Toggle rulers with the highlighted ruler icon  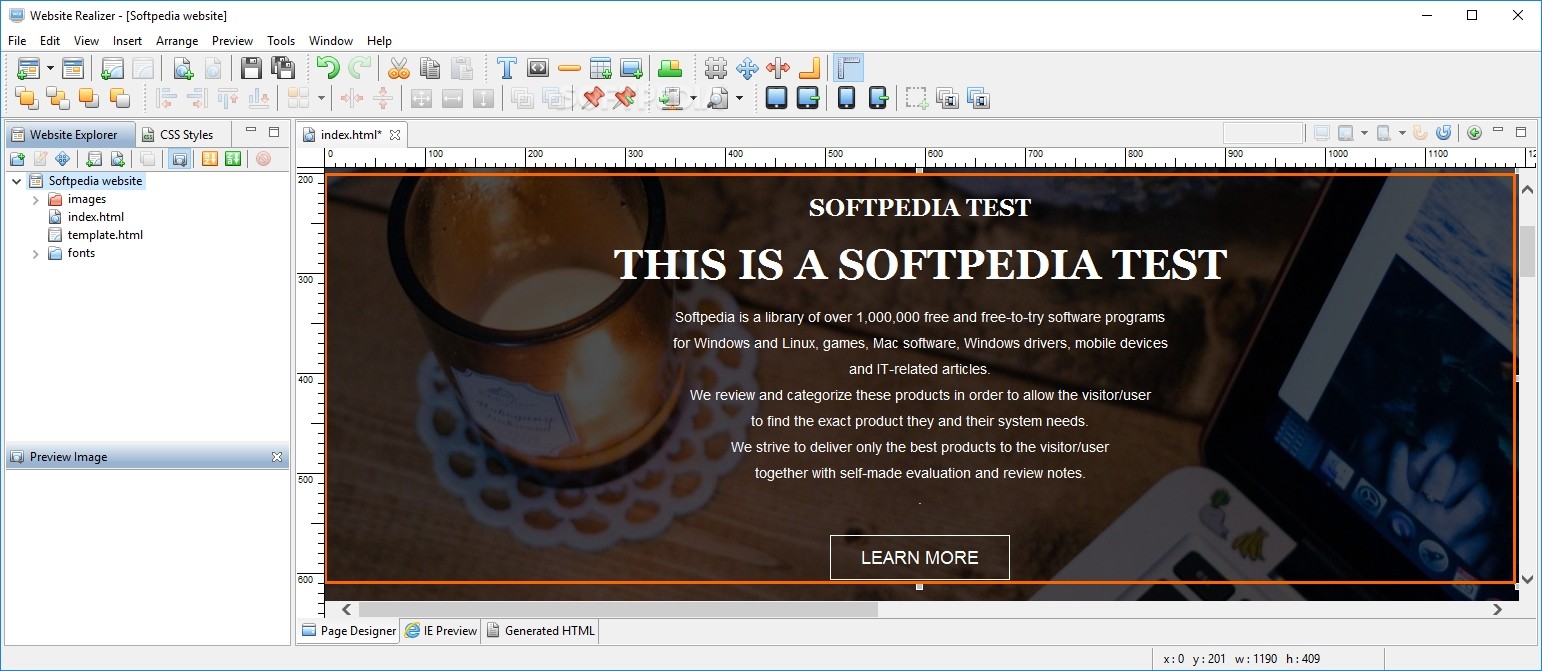coord(848,68)
